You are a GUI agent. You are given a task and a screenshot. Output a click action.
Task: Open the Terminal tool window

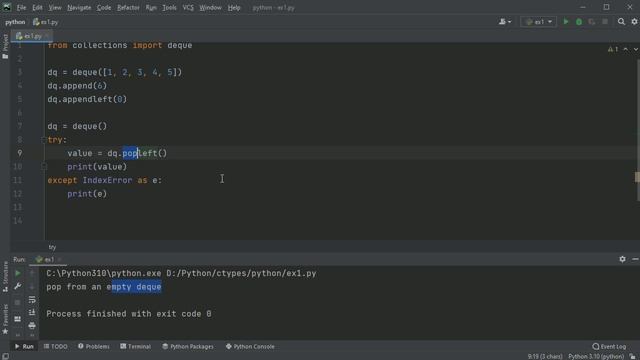136,347
